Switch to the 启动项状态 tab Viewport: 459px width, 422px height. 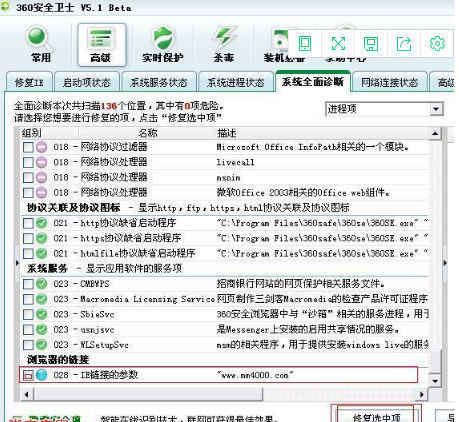pyautogui.click(x=87, y=82)
